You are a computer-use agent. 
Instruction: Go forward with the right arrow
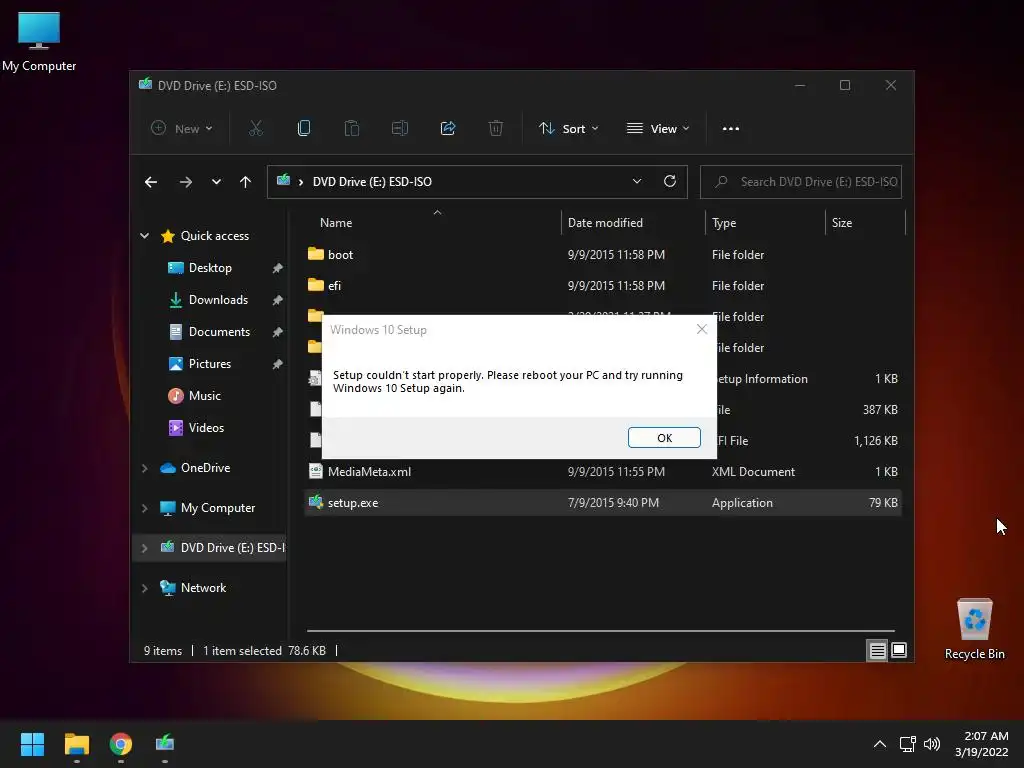pos(185,182)
